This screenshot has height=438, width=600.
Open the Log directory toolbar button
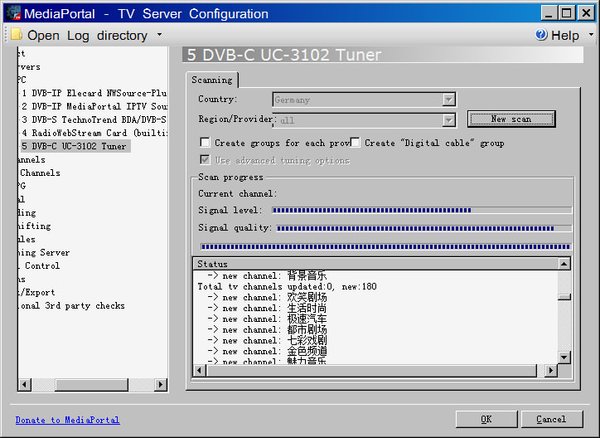(87, 35)
